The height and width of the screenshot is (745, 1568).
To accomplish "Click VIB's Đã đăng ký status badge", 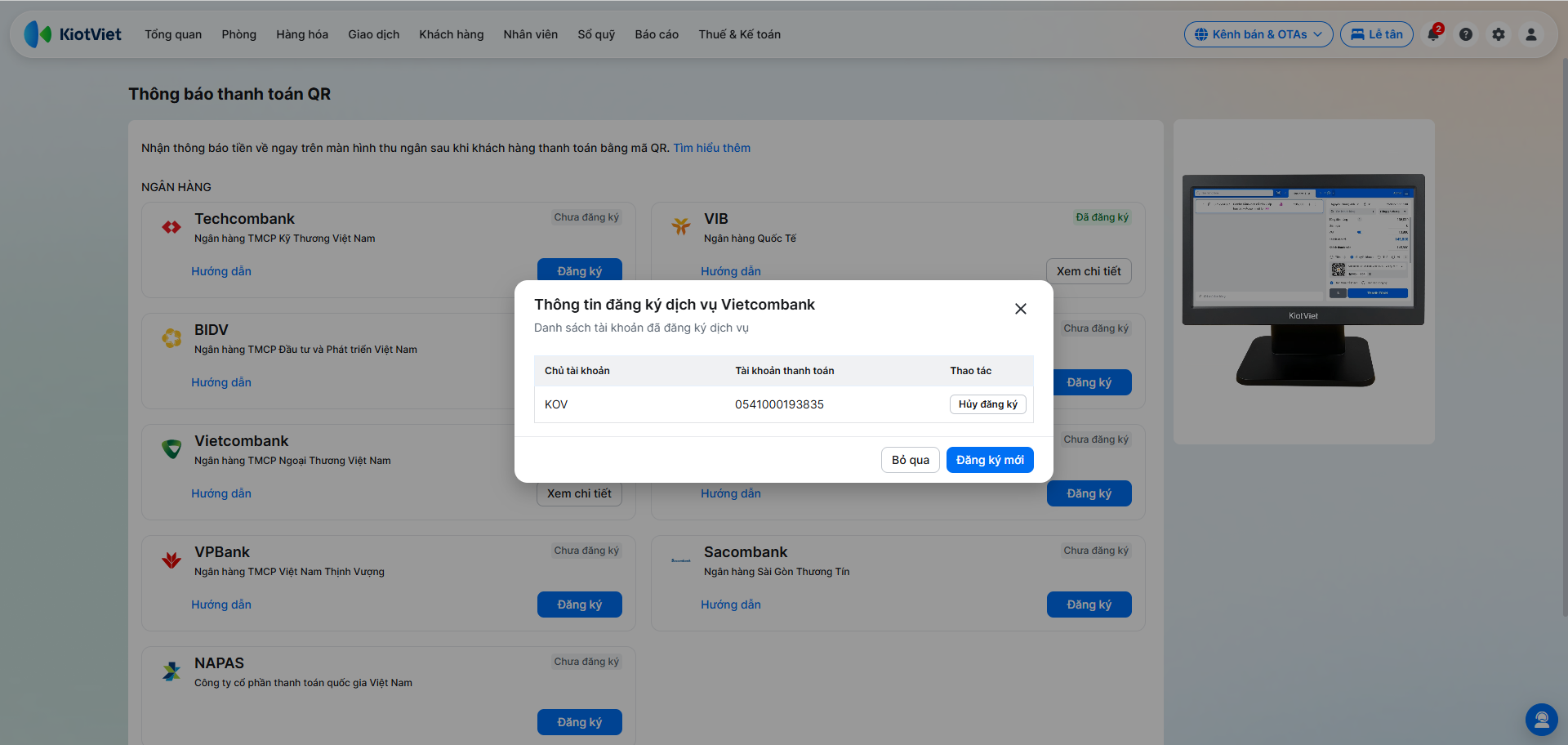I will tap(1102, 217).
